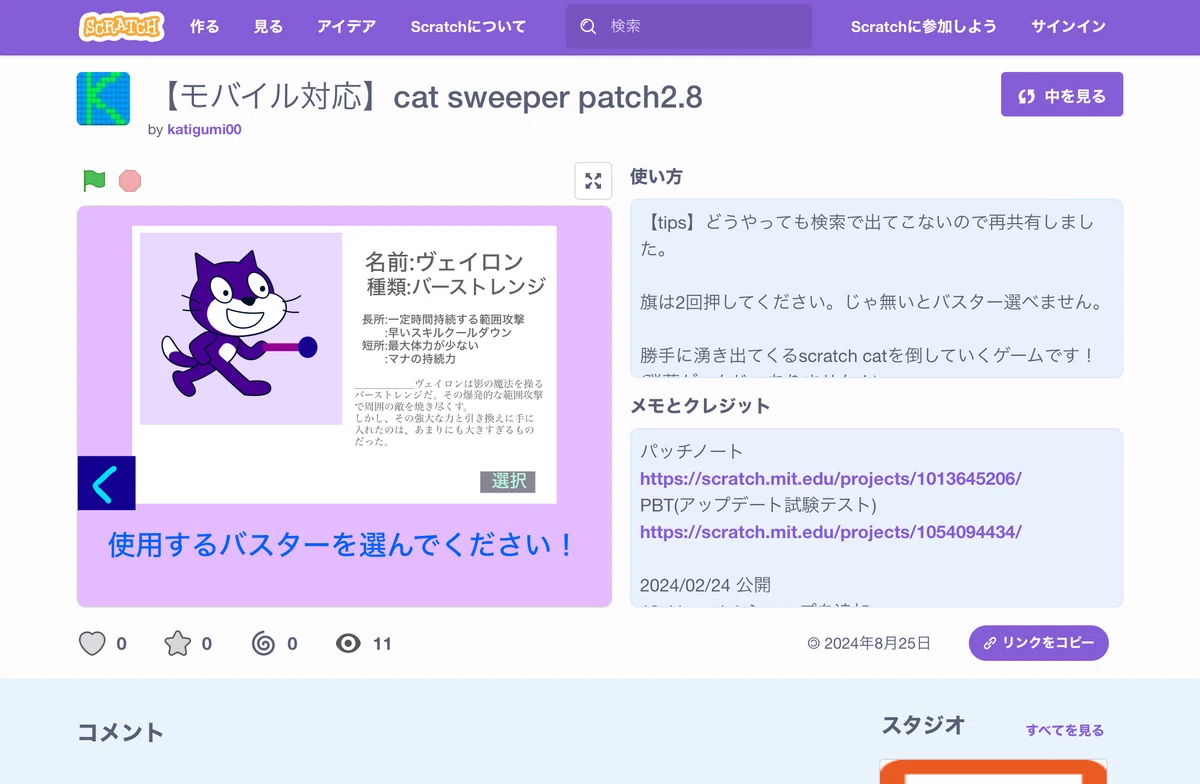
Task: Click the Scratch logo
Action: point(121,27)
